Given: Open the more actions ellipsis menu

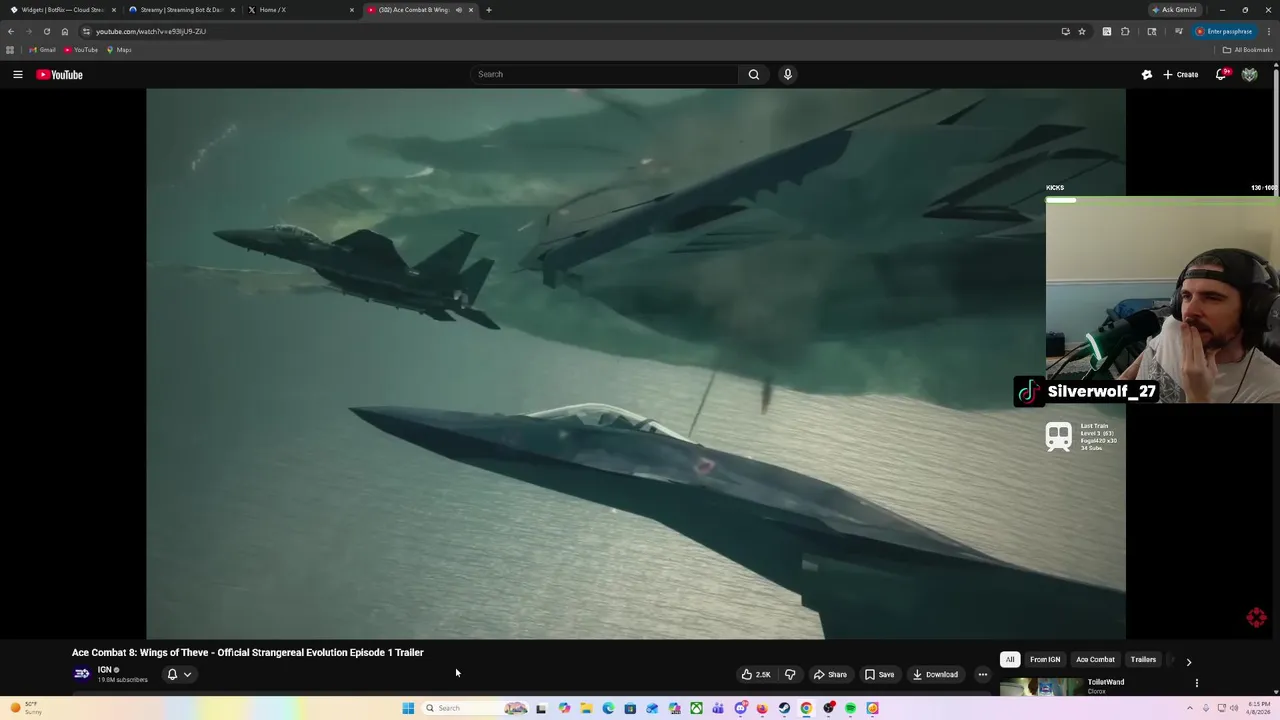Looking at the screenshot, I should 983,674.
